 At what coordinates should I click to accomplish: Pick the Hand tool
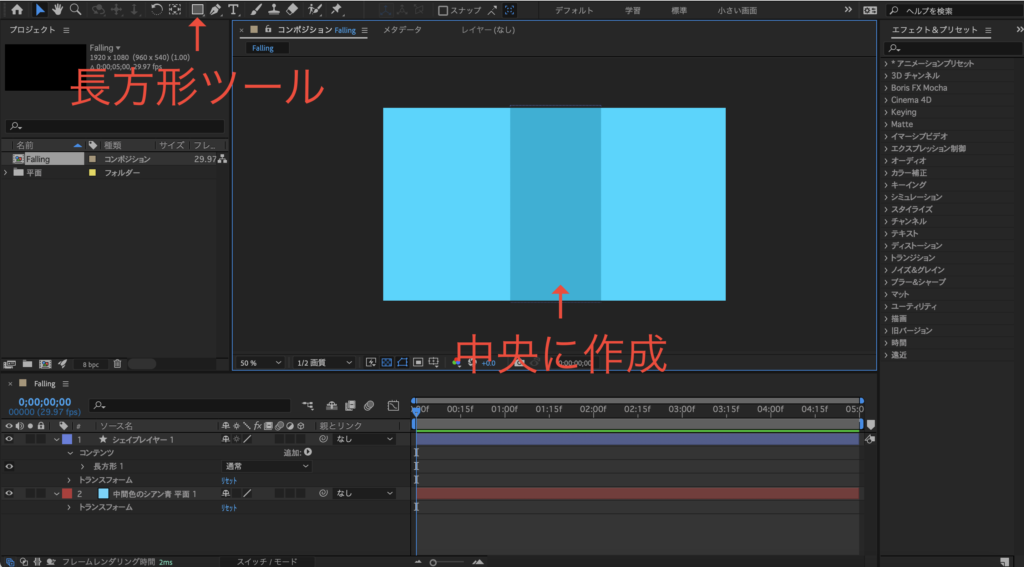[x=58, y=10]
